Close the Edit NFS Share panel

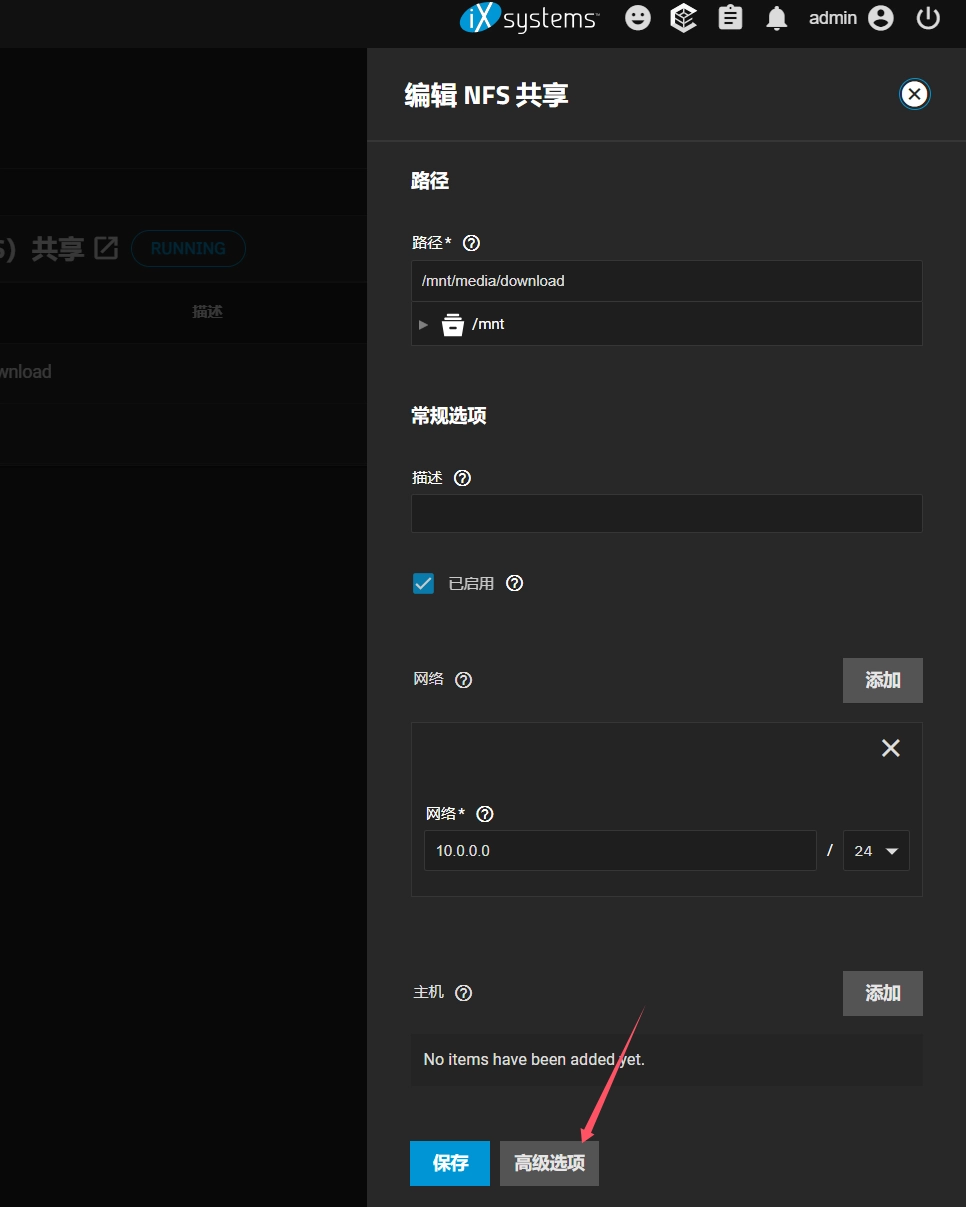click(914, 94)
